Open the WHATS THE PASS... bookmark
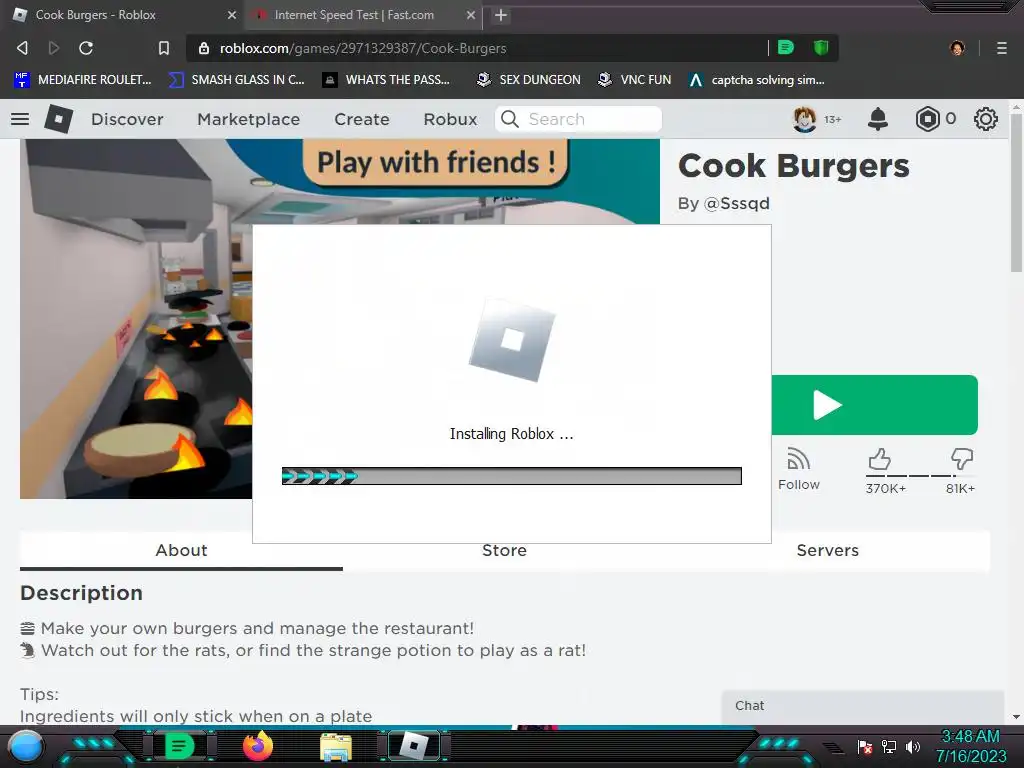Image resolution: width=1024 pixels, height=768 pixels. click(387, 80)
